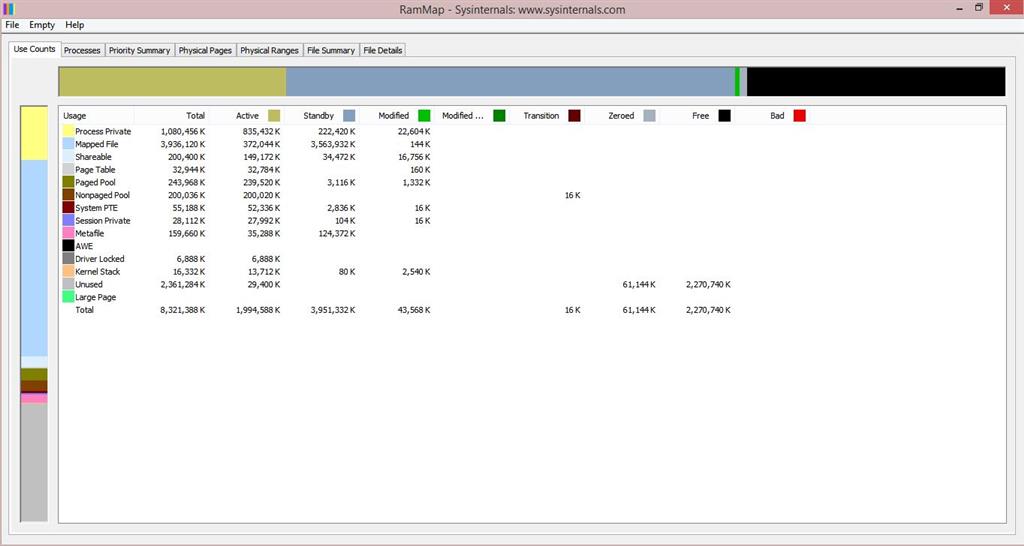Open the Empty menu
This screenshot has width=1024, height=546.
coord(42,25)
